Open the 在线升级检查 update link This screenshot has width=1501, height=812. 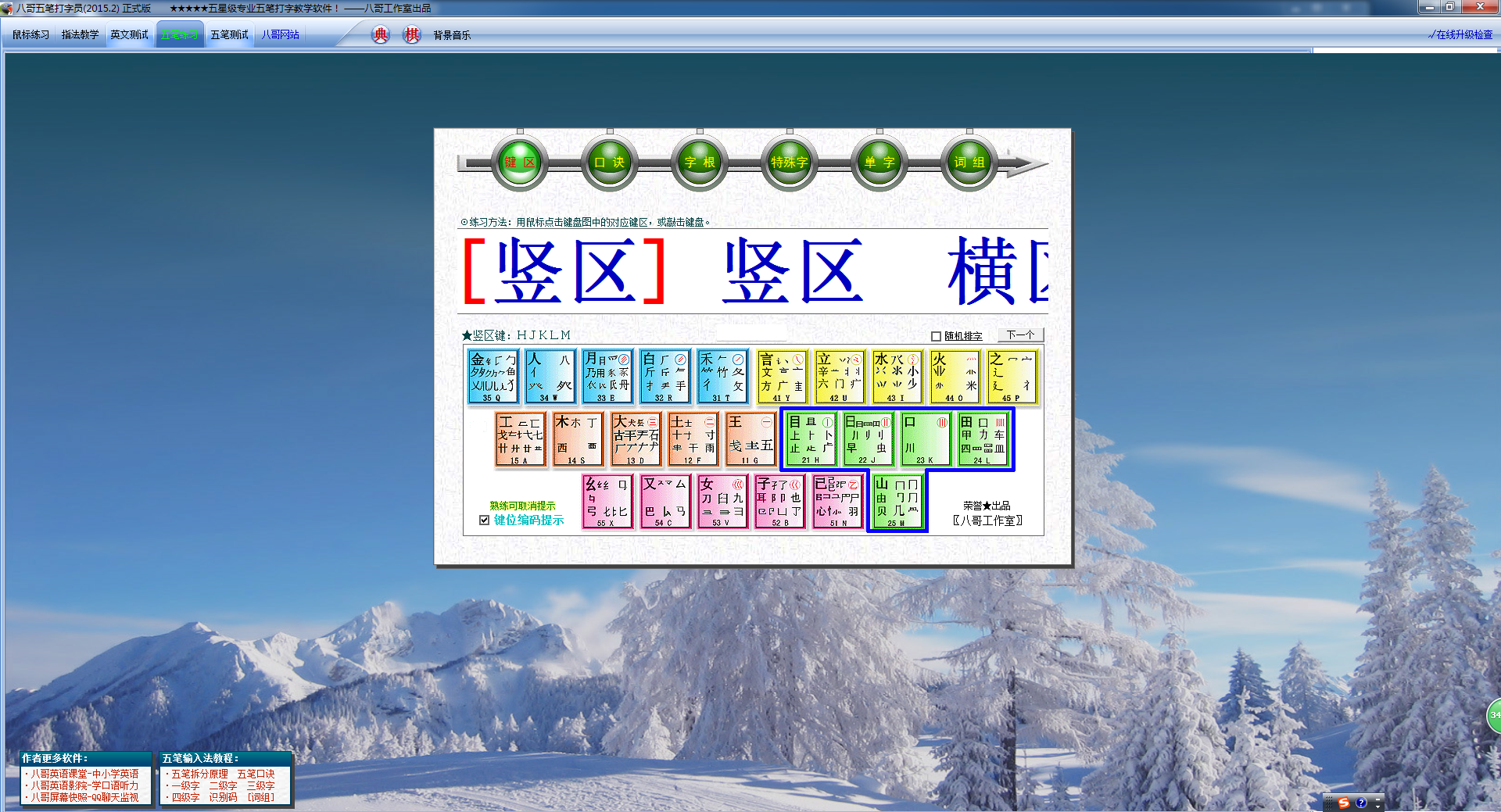tap(1460, 35)
